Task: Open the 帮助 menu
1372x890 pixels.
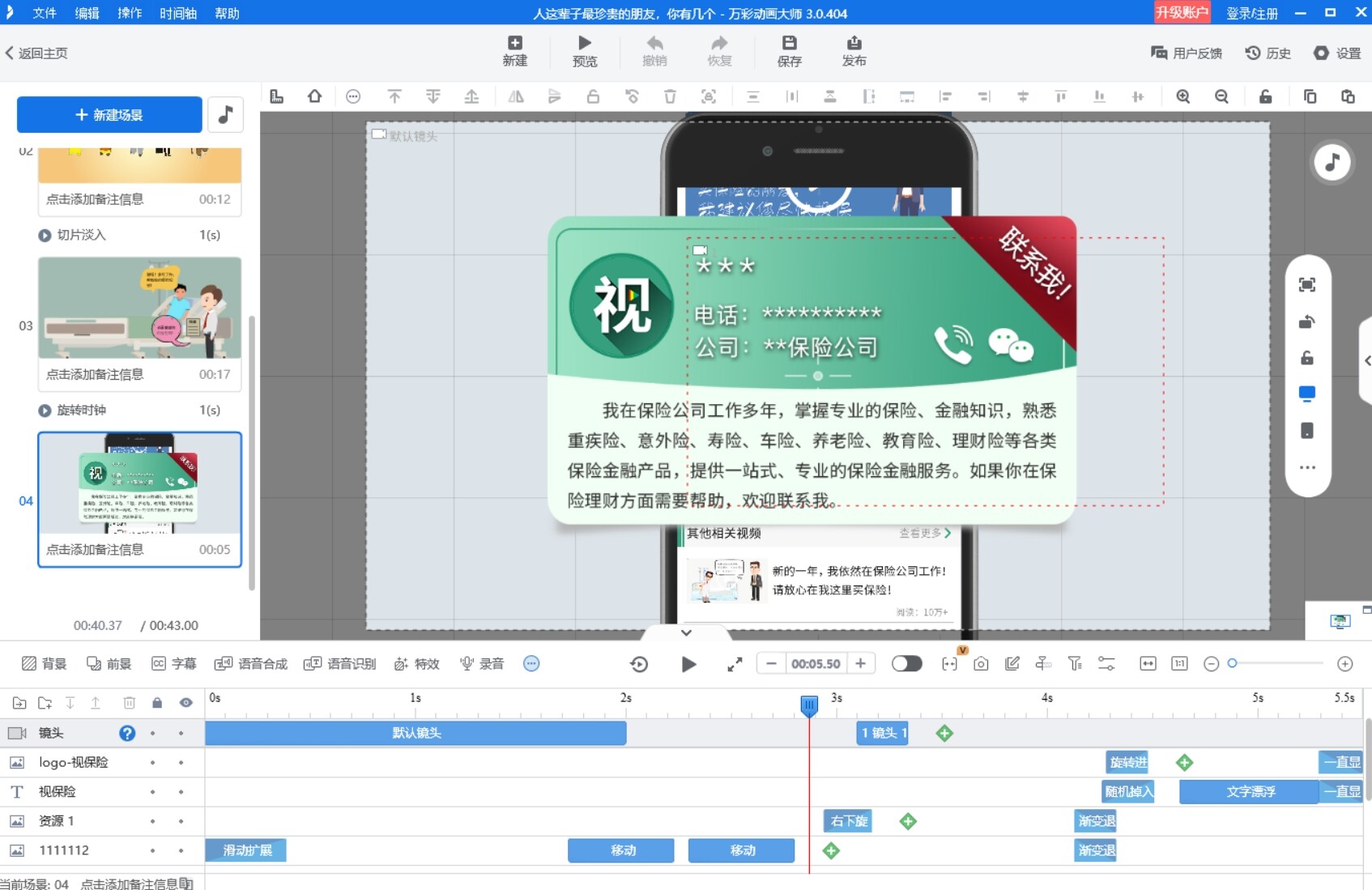Action: point(227,13)
